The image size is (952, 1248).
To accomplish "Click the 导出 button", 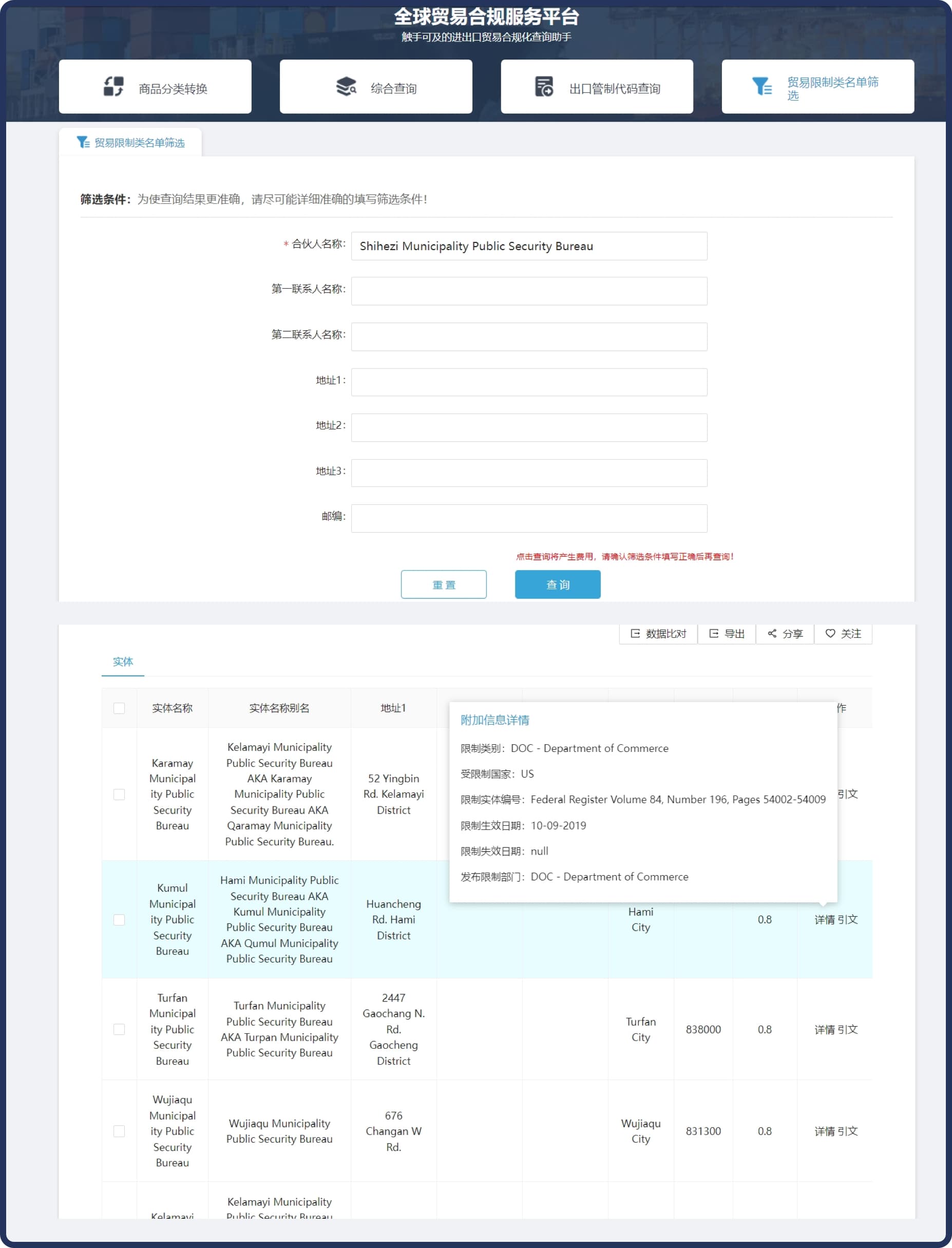I will pyautogui.click(x=727, y=634).
